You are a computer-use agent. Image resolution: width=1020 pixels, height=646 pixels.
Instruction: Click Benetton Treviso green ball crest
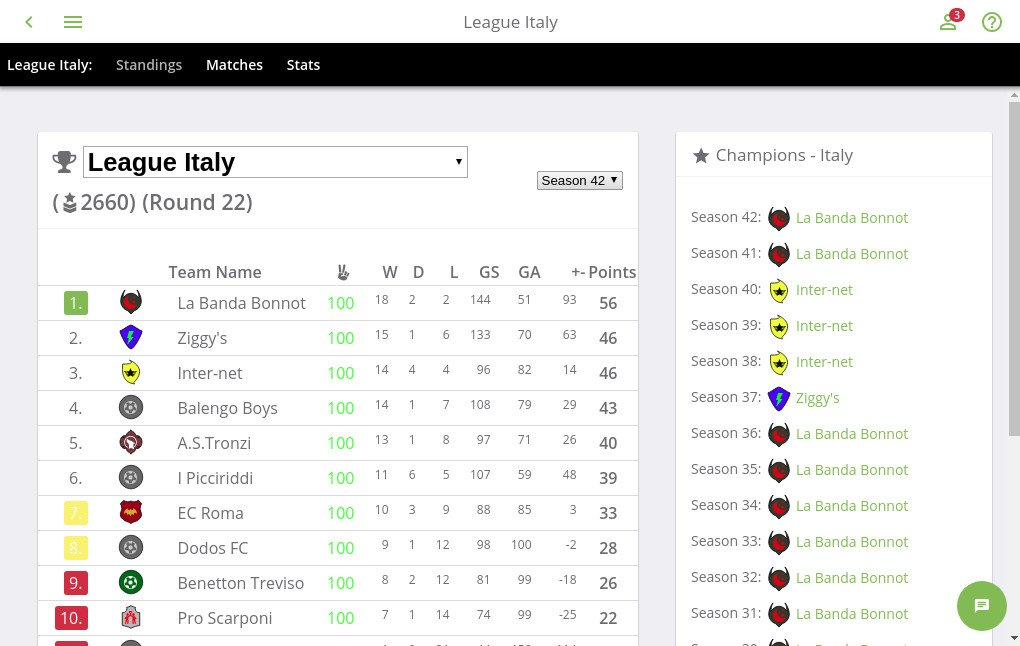pyautogui.click(x=131, y=582)
